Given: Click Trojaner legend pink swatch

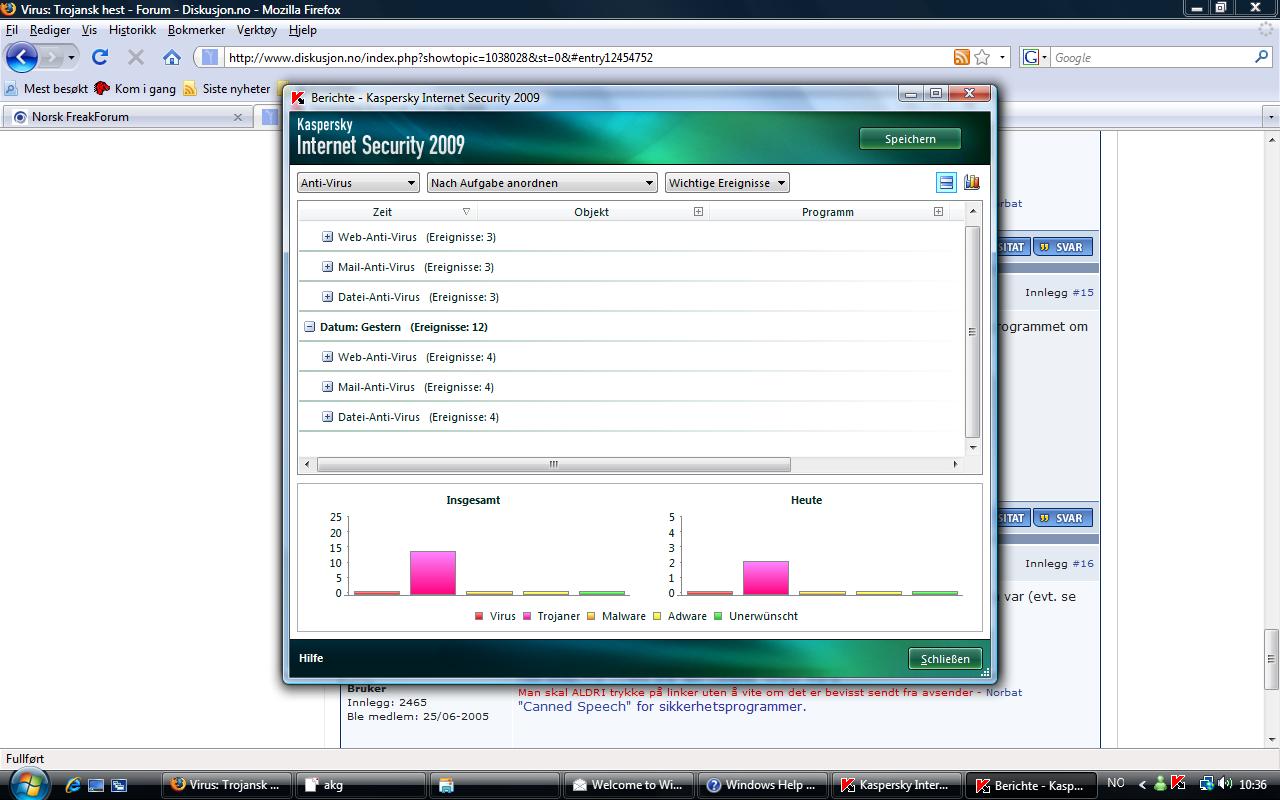Looking at the screenshot, I should point(527,616).
